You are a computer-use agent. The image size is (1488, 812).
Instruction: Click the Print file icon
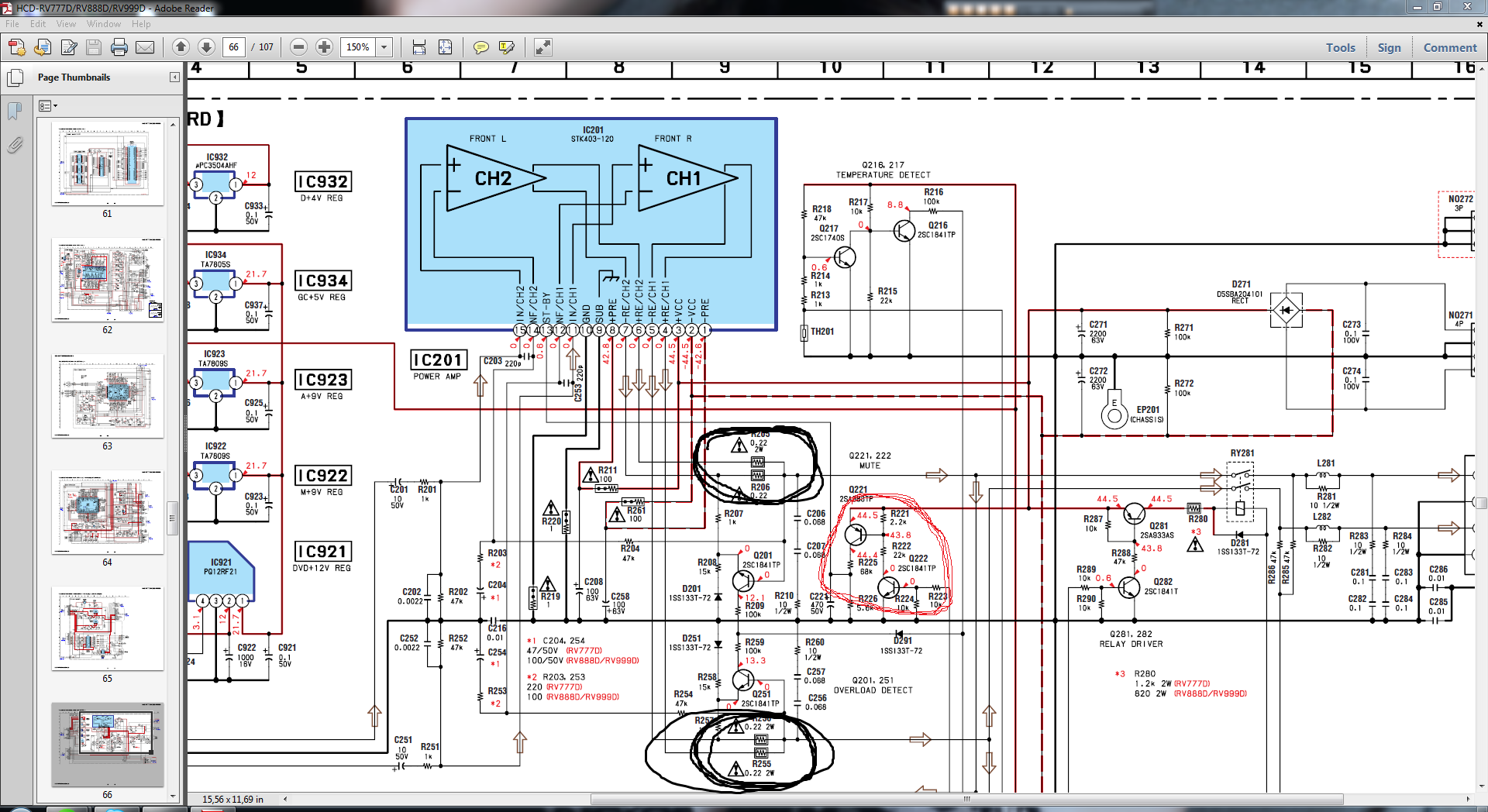[119, 47]
